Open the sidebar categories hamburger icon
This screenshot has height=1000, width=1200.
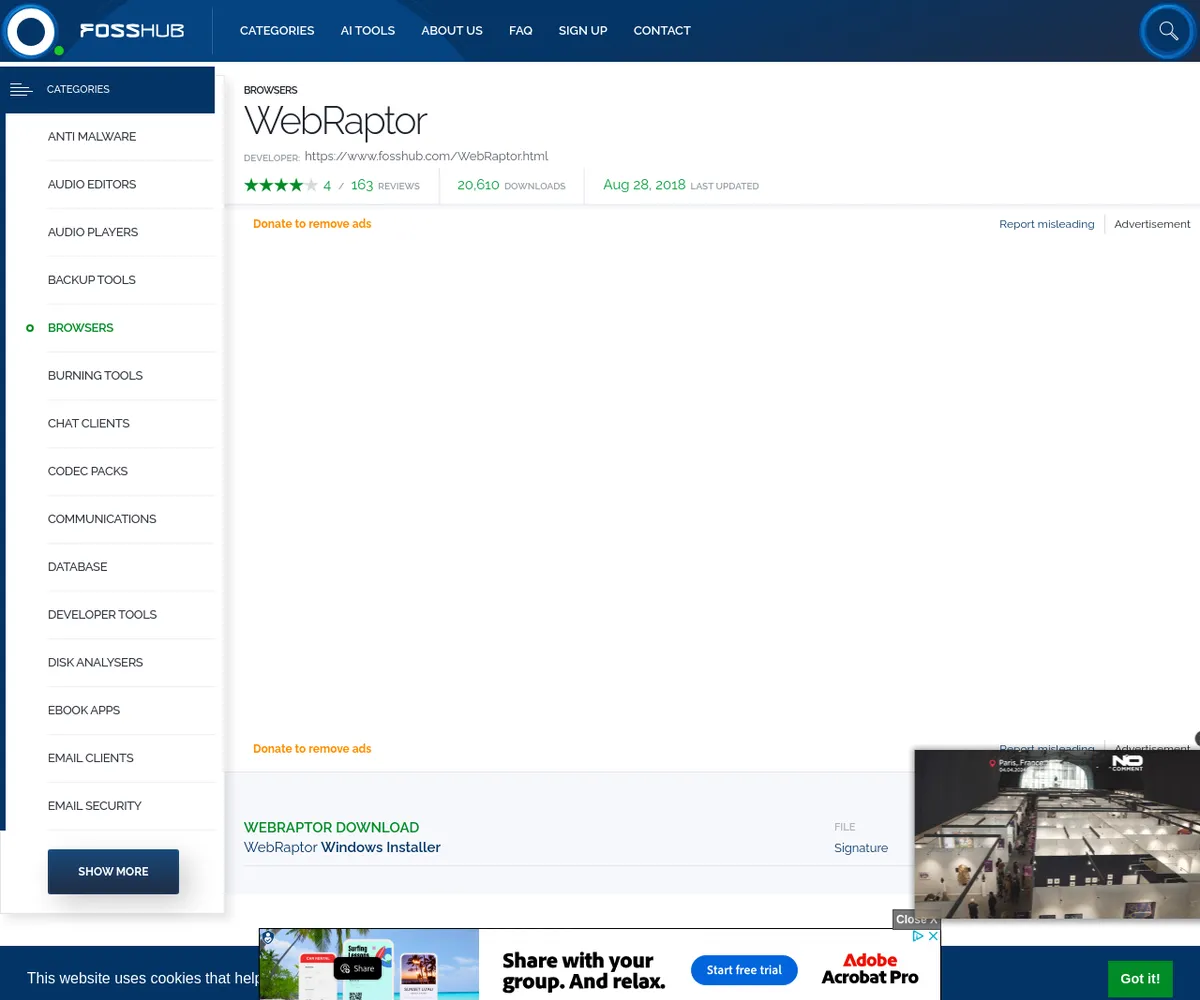pos(21,89)
